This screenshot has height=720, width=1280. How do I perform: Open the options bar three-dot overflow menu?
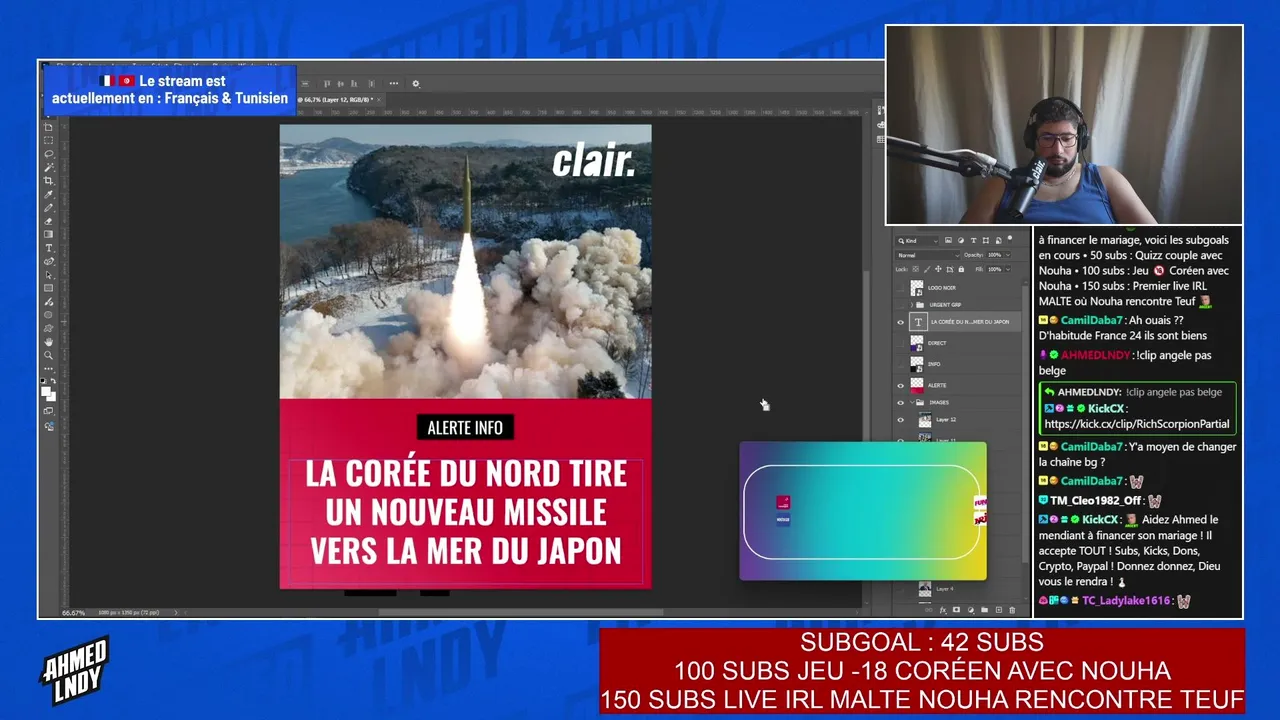click(x=394, y=84)
